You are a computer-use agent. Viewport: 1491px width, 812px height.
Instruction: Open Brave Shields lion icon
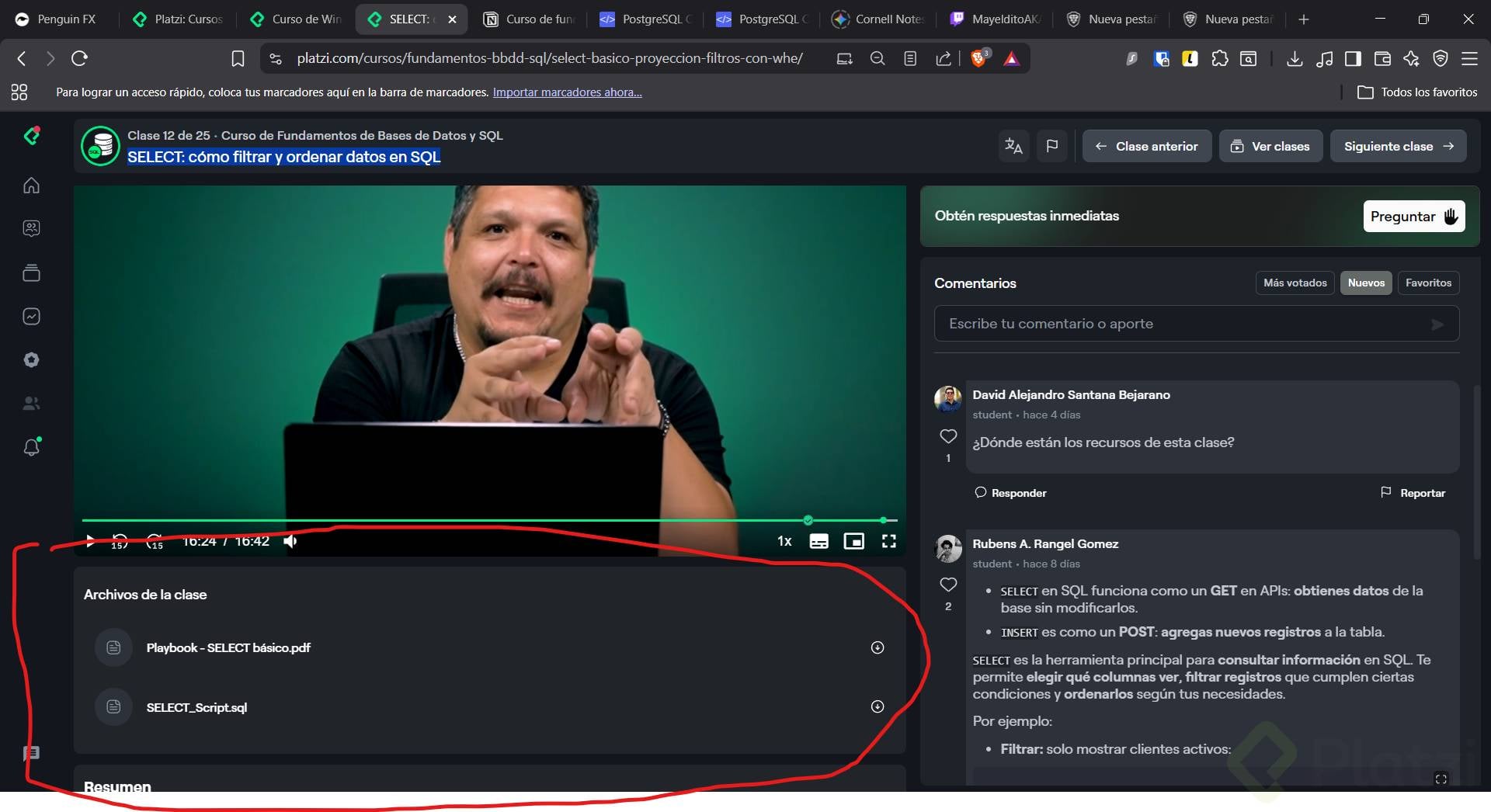pos(979,58)
